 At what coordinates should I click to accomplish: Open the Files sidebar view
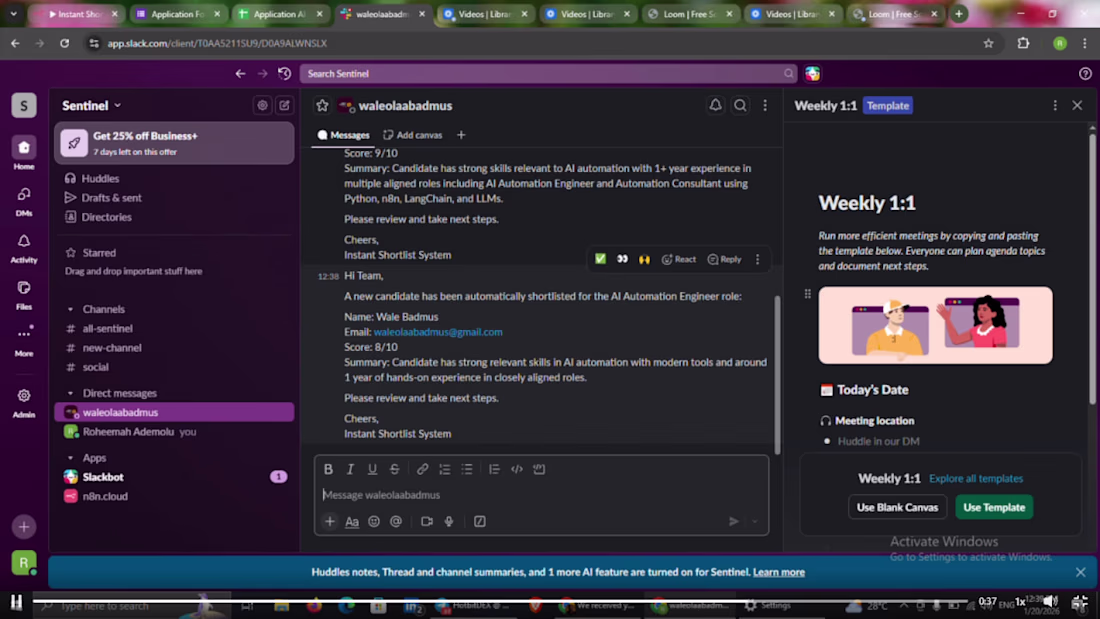pos(24,295)
